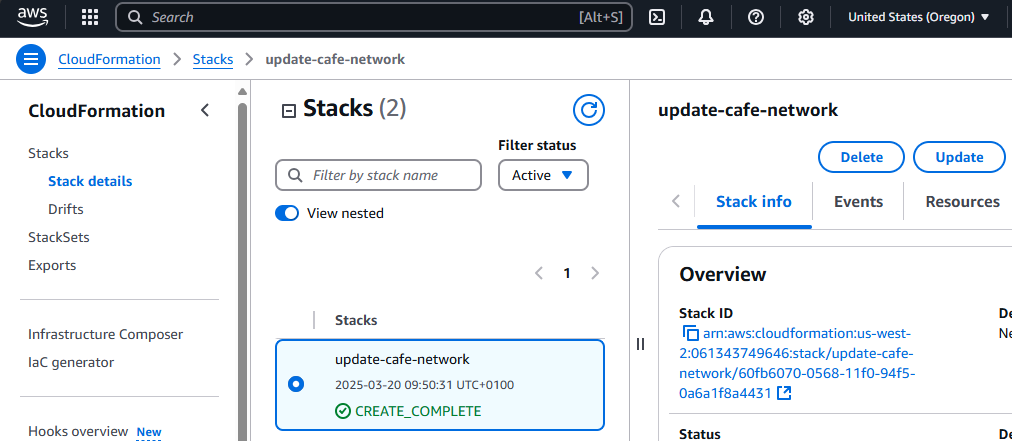Open the notifications bell
This screenshot has height=441, width=1012.
[706, 17]
